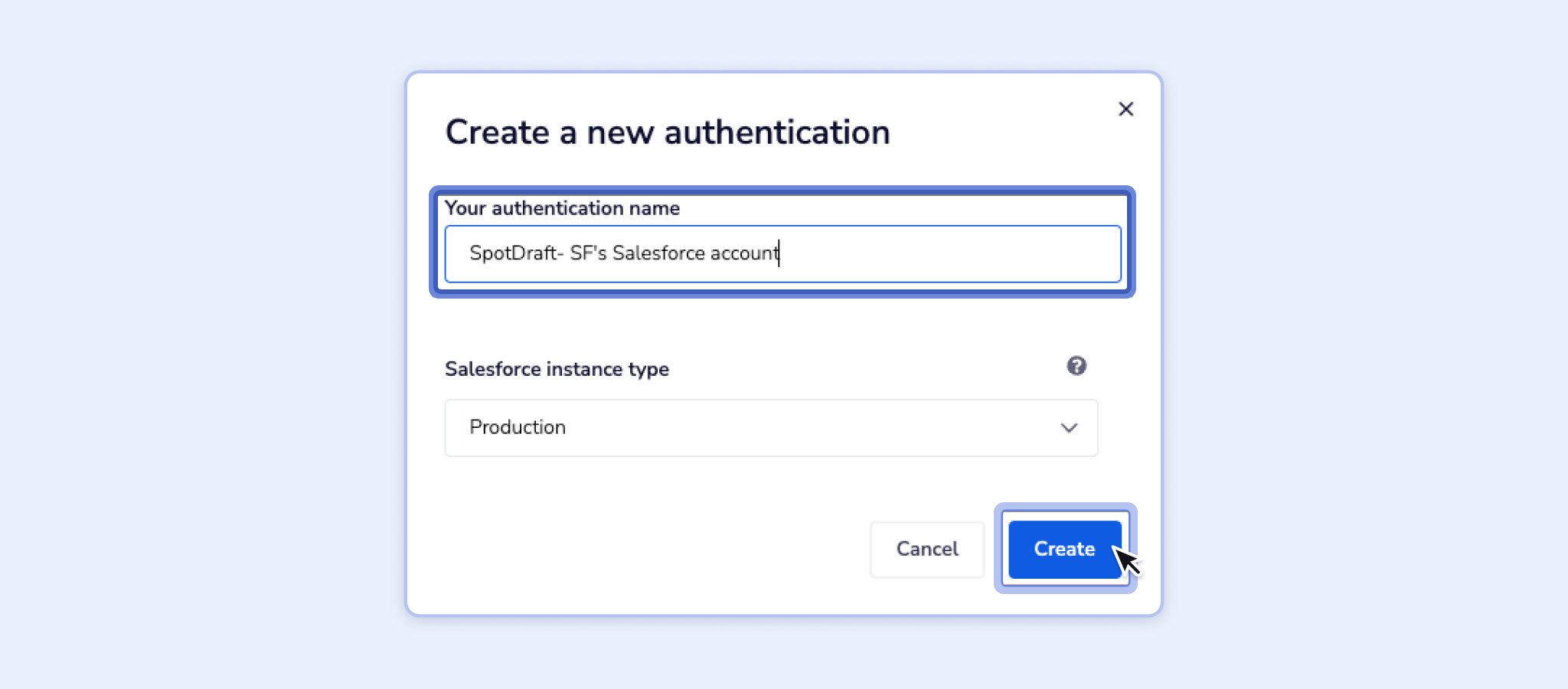Open the Salesforce instance type dropdown

(x=771, y=428)
